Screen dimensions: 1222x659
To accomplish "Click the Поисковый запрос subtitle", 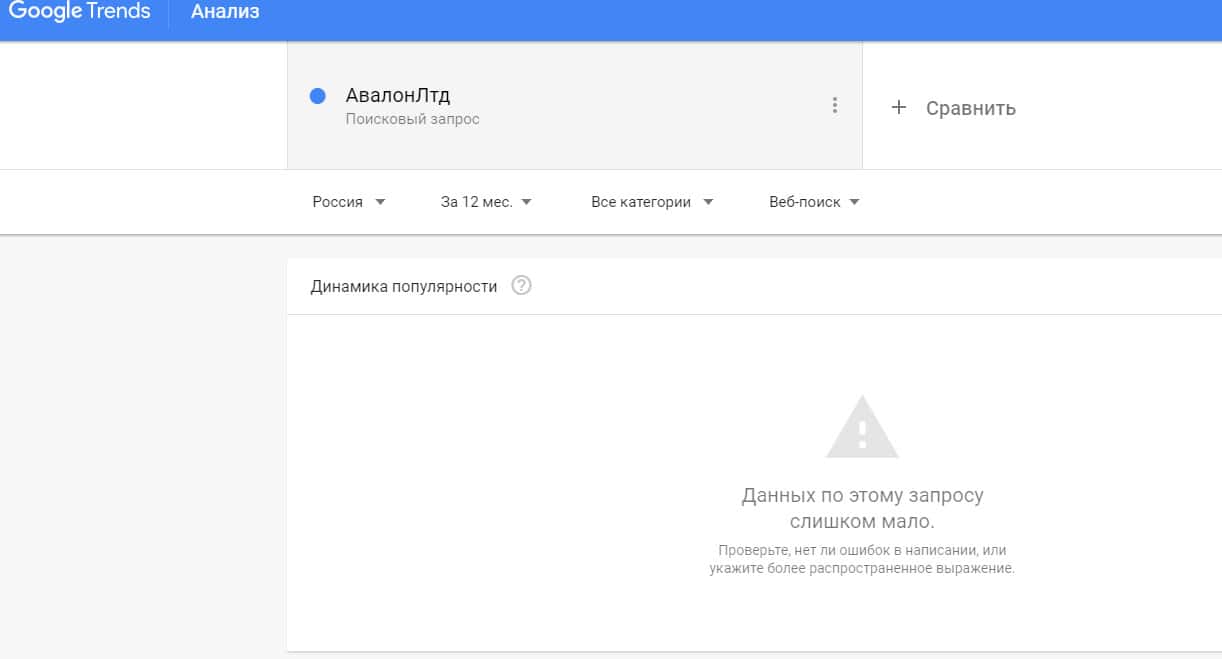I will 412,119.
